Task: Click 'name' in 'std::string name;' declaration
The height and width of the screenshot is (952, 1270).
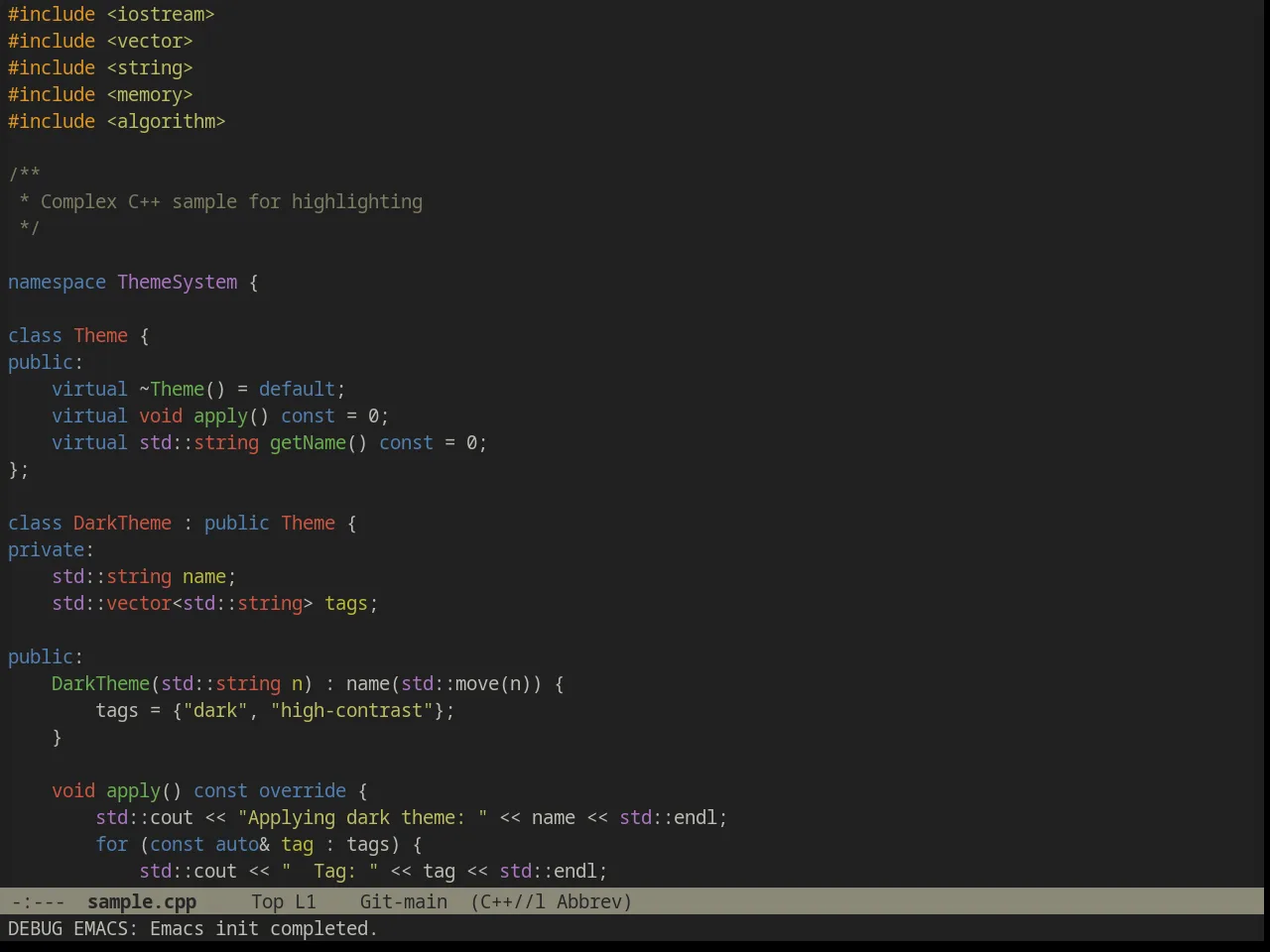Action: point(204,576)
